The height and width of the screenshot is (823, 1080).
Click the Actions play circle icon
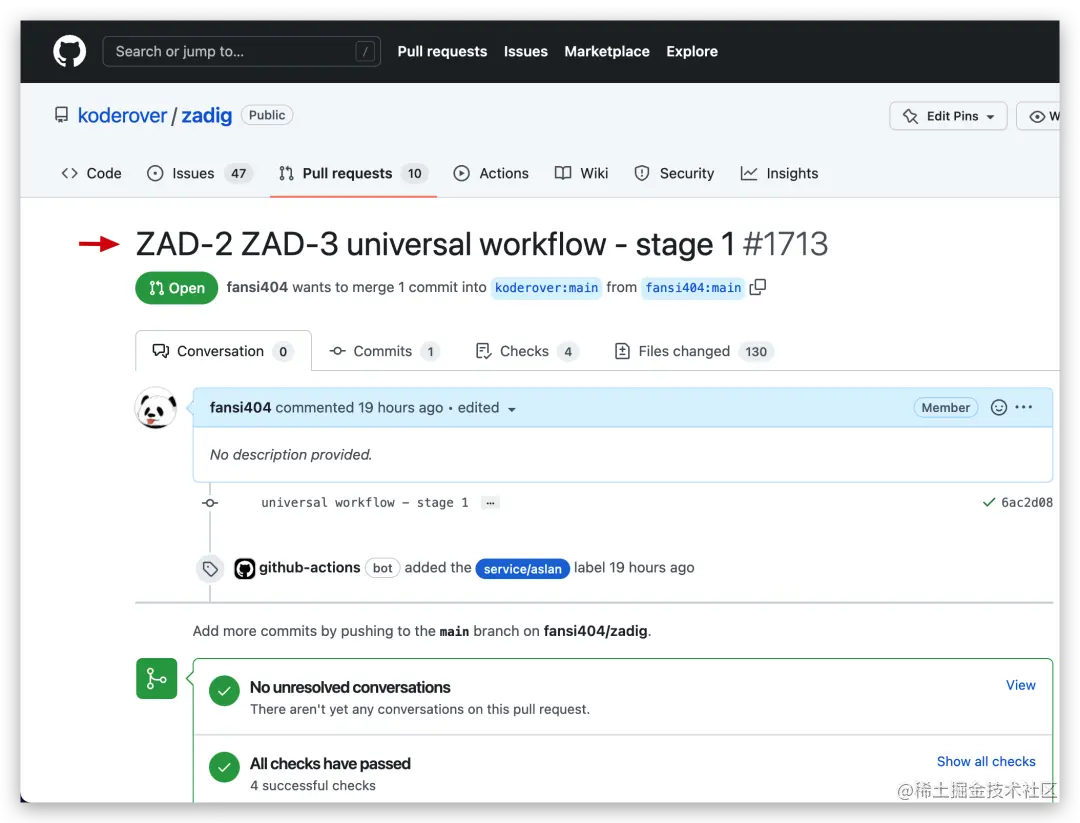tap(461, 174)
